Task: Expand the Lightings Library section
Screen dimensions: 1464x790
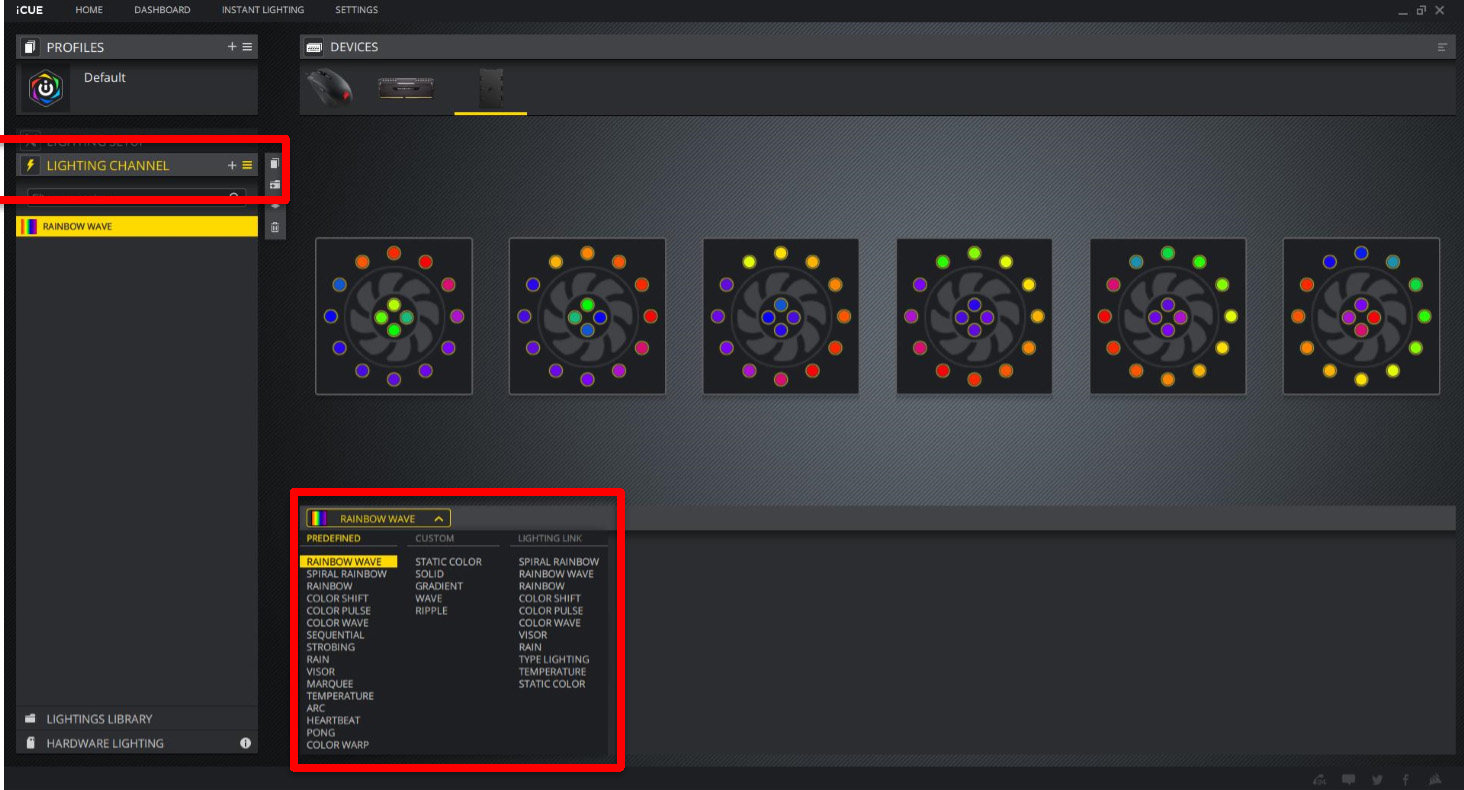Action: click(137, 719)
